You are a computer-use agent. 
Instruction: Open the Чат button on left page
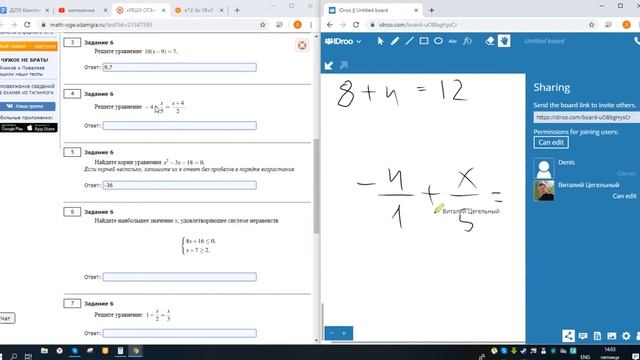(7, 318)
